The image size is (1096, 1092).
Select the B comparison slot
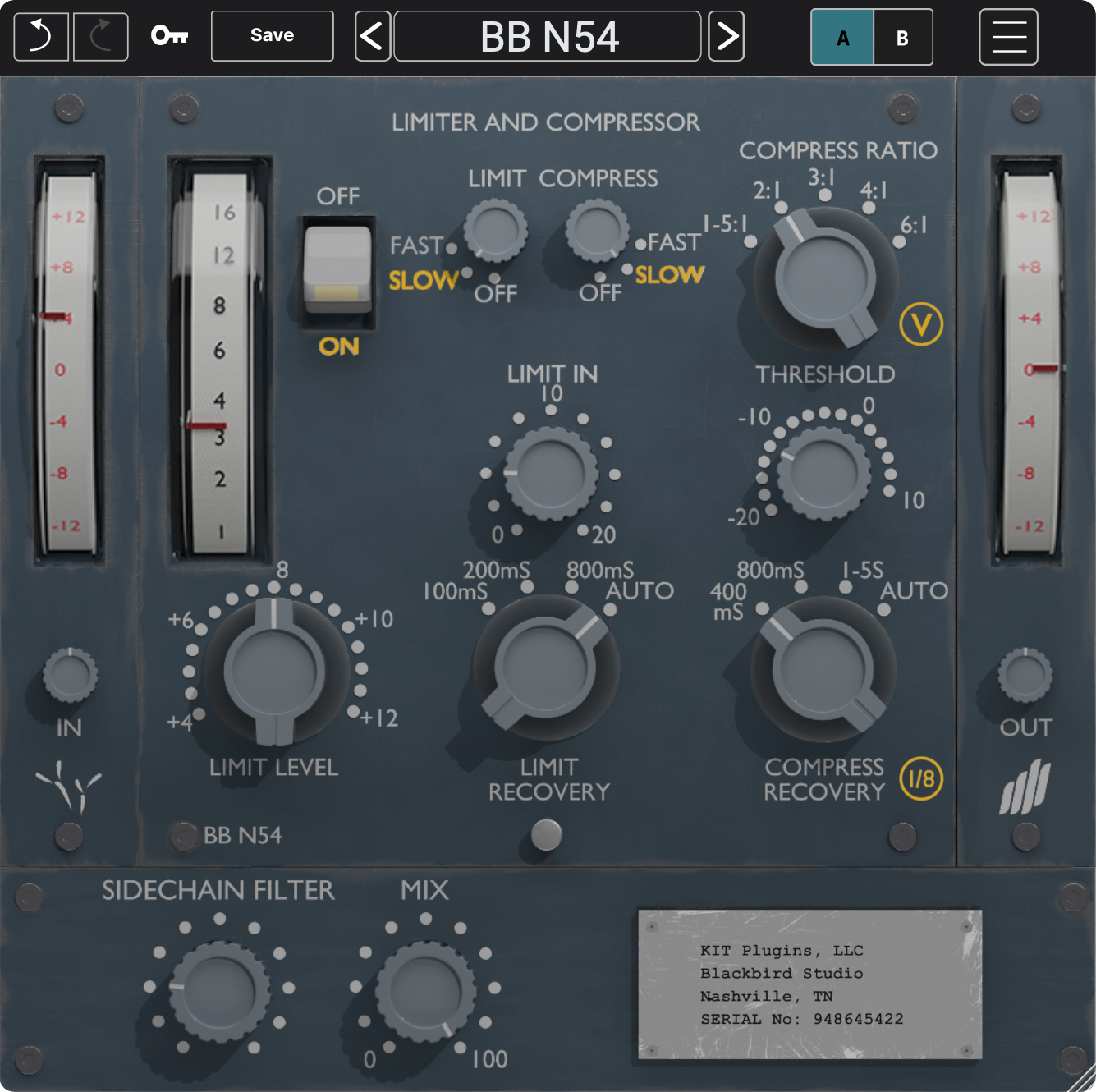[902, 37]
